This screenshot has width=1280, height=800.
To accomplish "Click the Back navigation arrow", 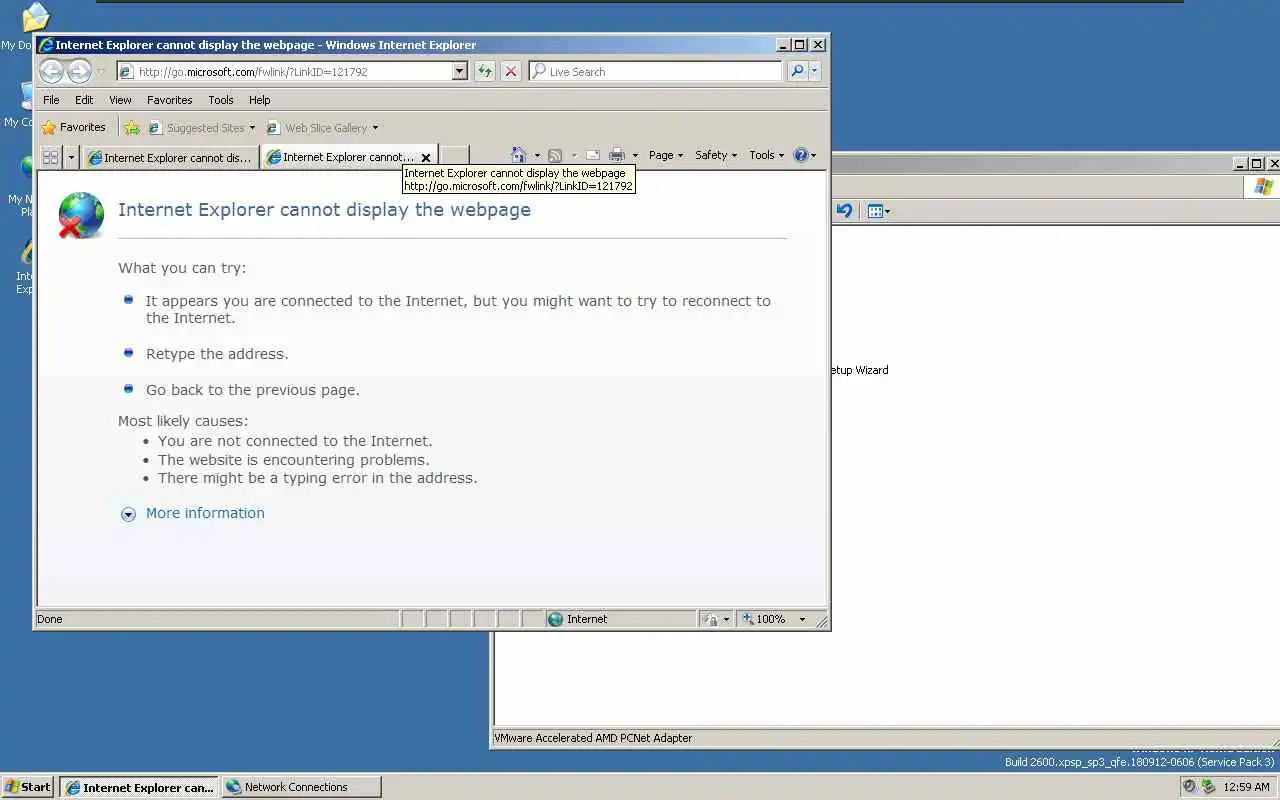I will tap(52, 71).
